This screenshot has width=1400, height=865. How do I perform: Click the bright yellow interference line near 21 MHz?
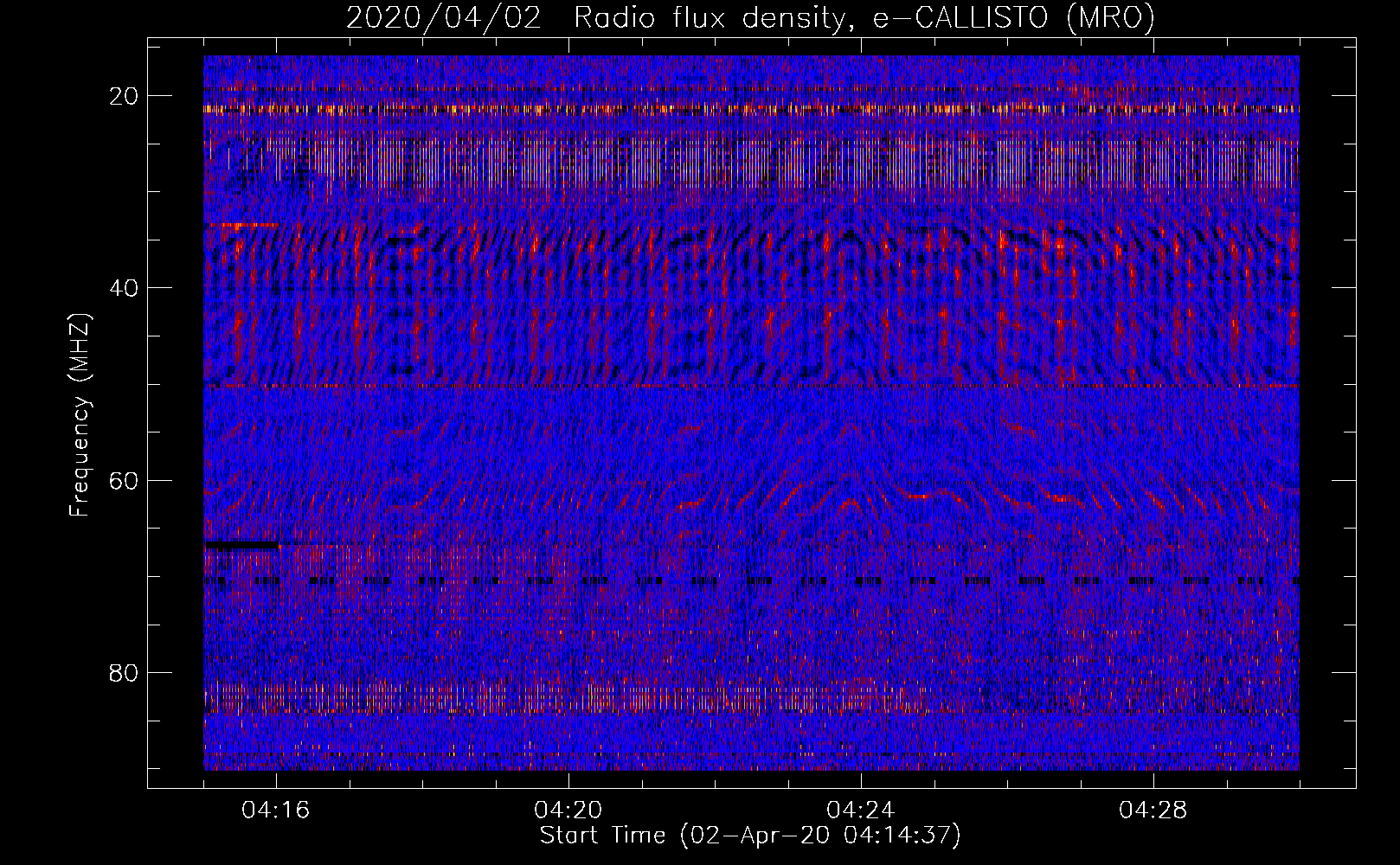coord(751,109)
